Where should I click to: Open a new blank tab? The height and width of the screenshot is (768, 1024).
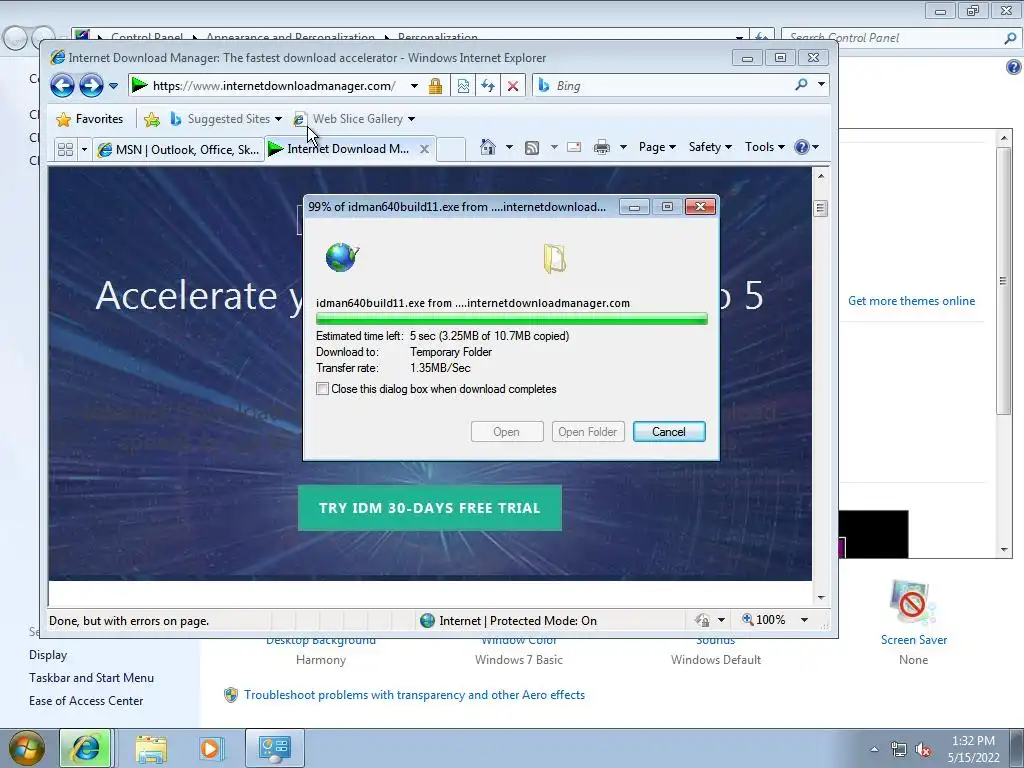coord(451,150)
